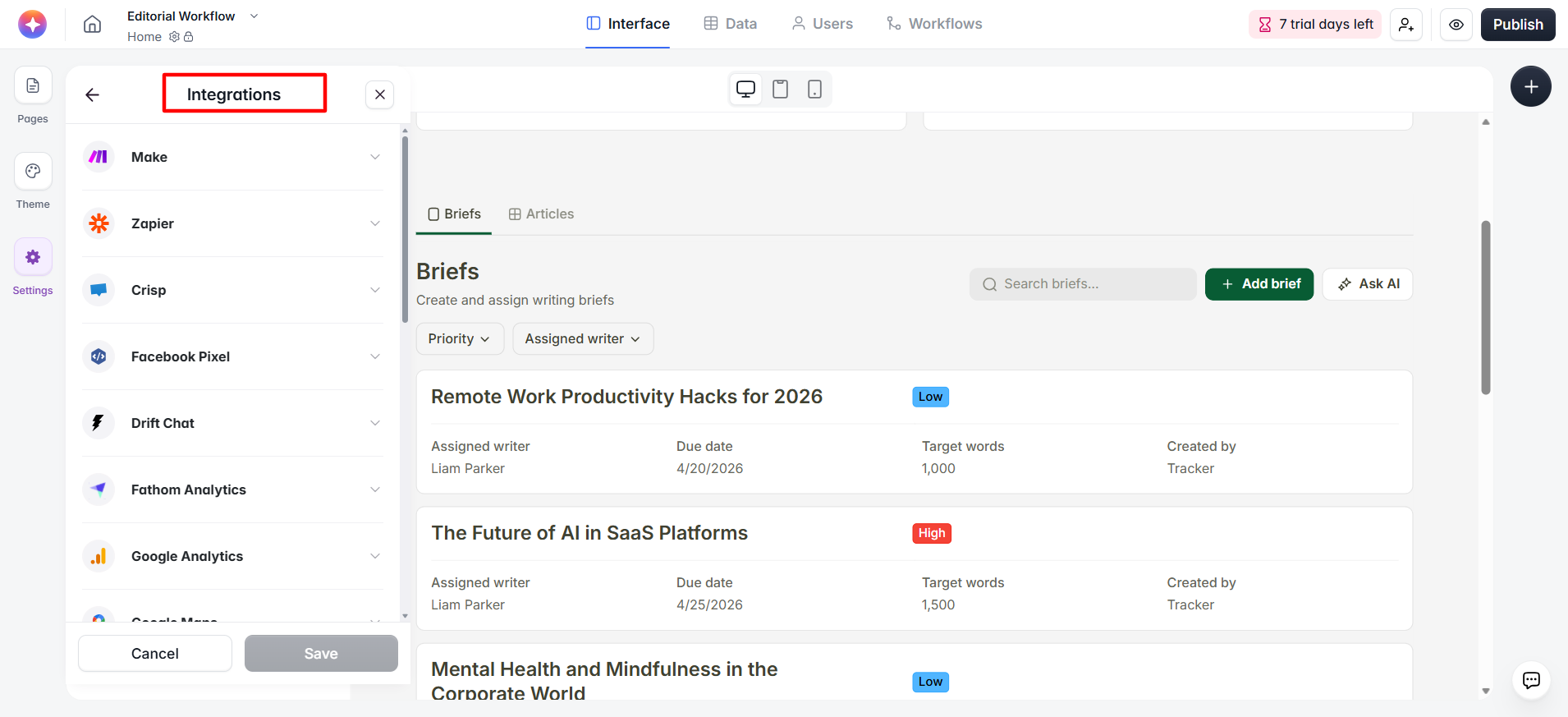Click the 7 trial days left badge

(x=1315, y=24)
